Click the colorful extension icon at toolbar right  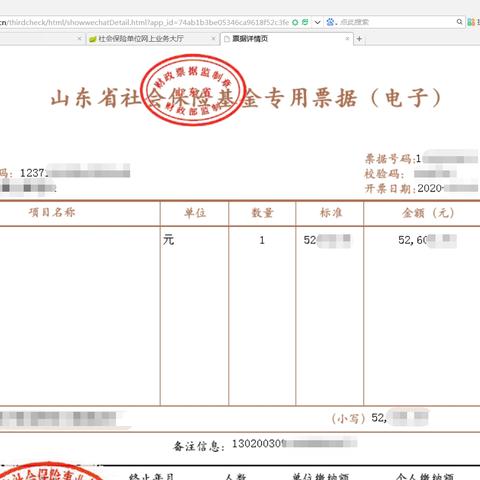pyautogui.click(x=471, y=22)
